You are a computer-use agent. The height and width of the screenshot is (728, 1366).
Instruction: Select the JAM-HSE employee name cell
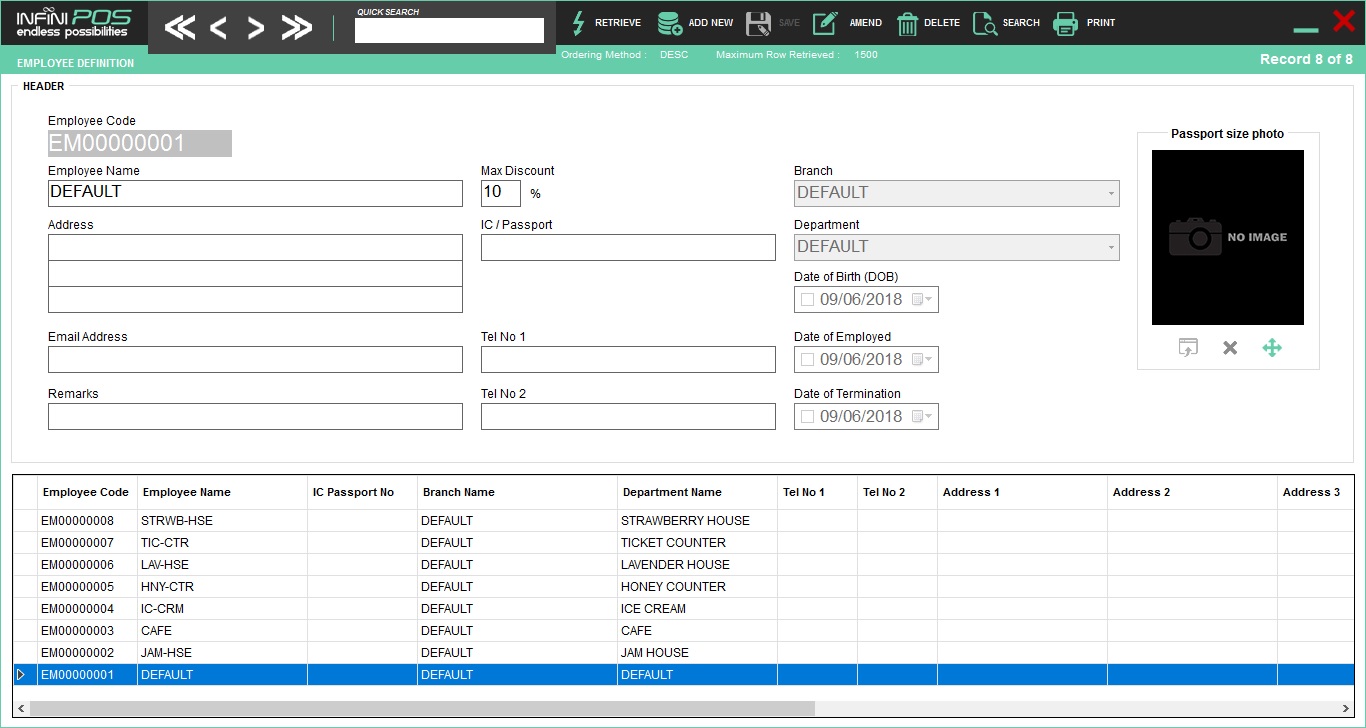coord(222,653)
